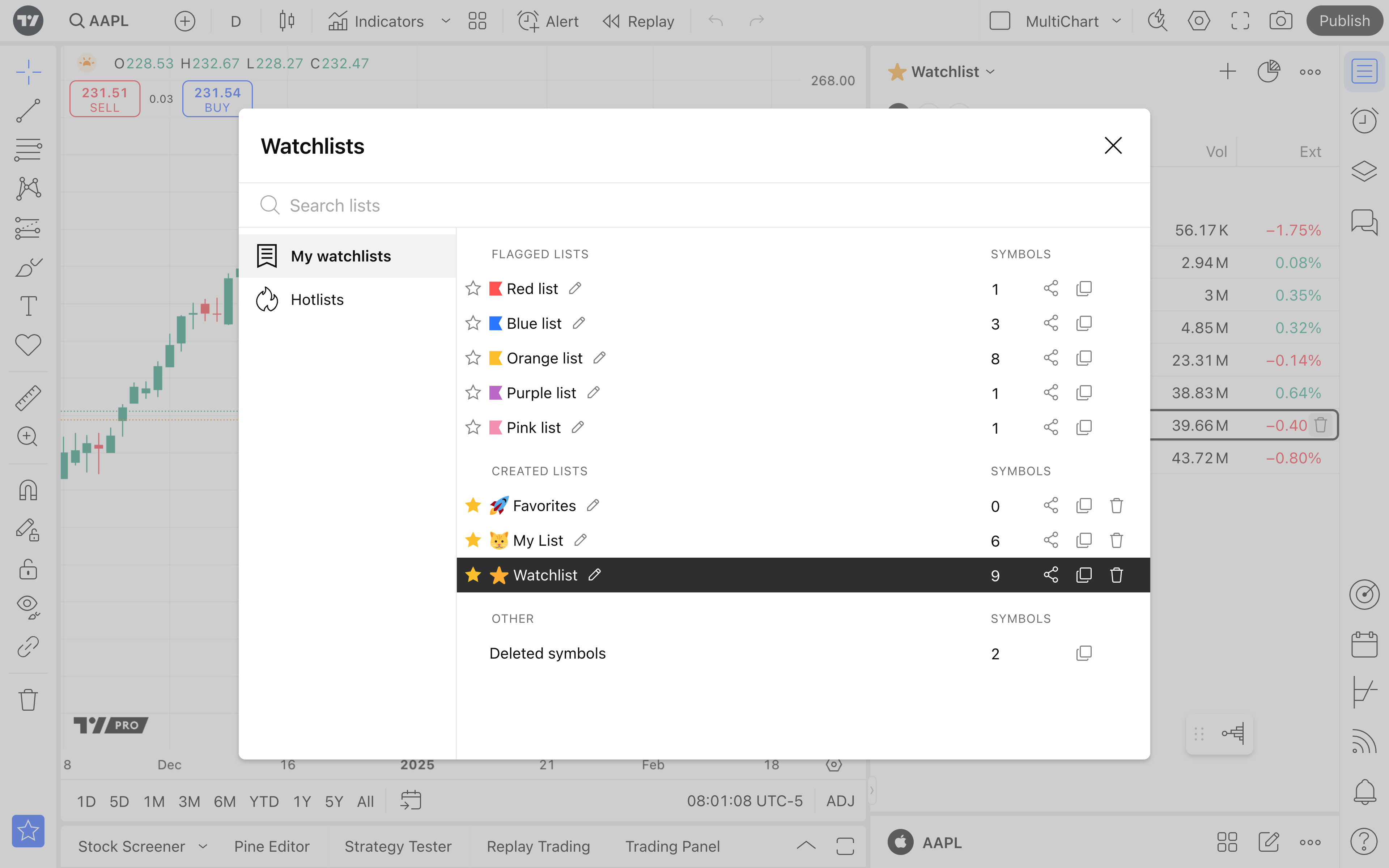The height and width of the screenshot is (868, 1389).
Task: Open the MultiChart layout dropdown
Action: click(1116, 21)
